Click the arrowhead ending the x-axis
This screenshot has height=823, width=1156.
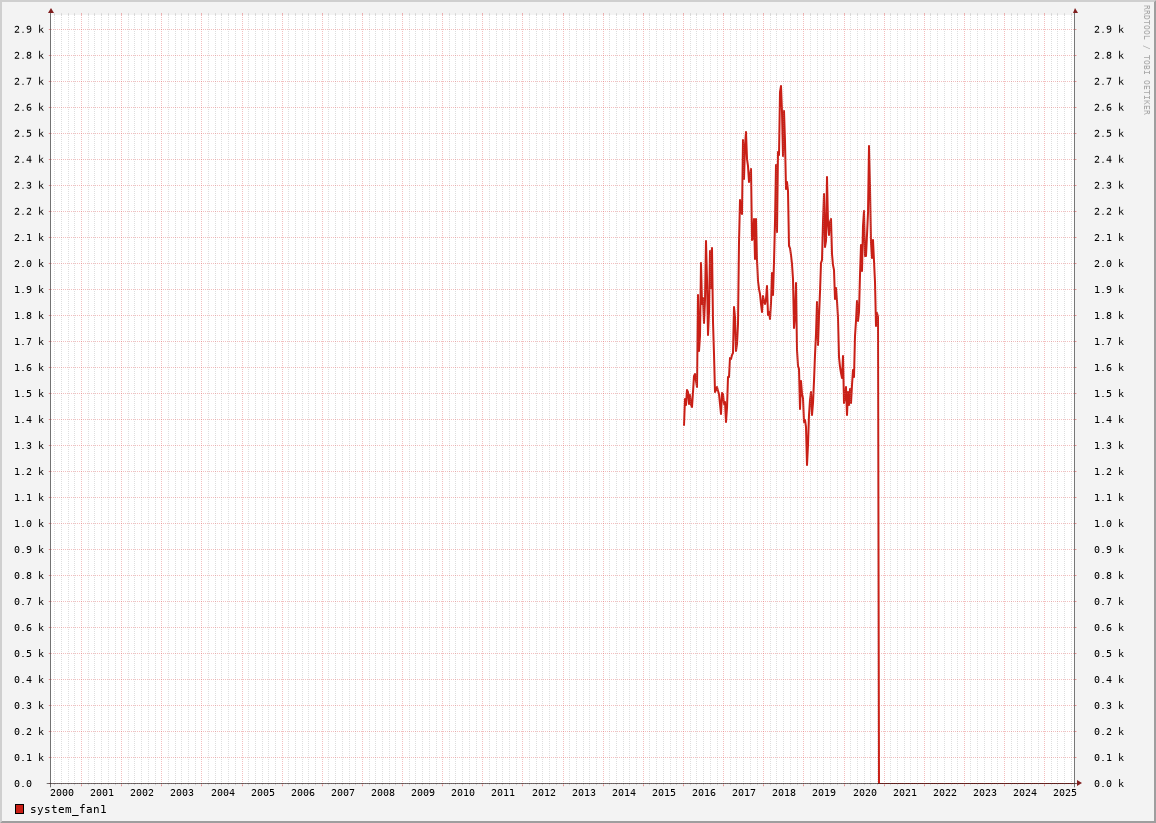coord(1079,783)
